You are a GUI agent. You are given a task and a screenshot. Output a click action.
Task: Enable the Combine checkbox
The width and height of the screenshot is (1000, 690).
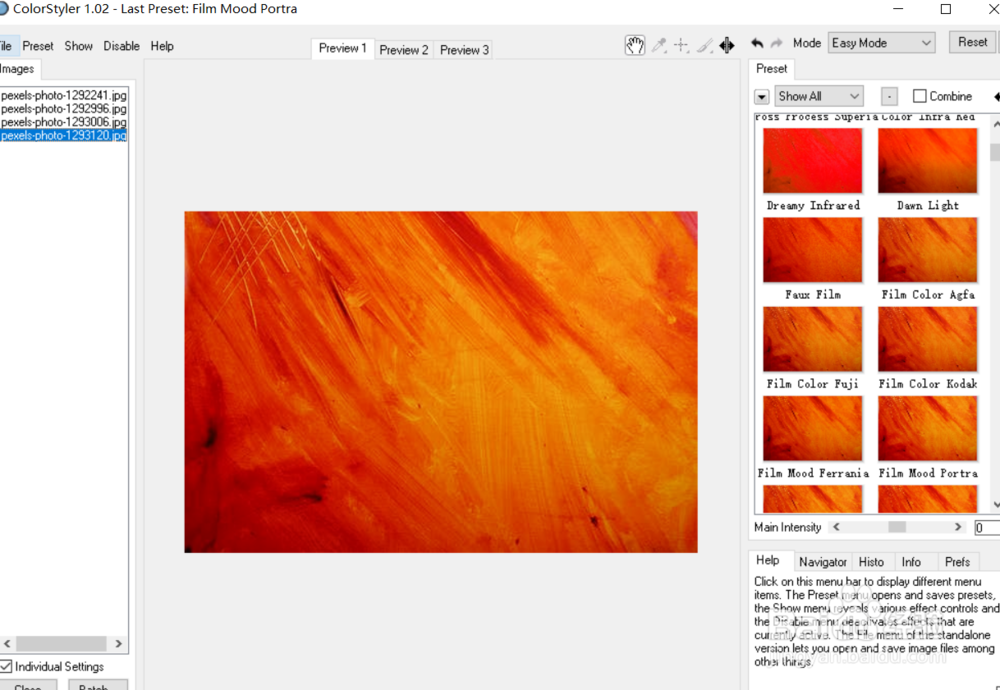tap(919, 96)
